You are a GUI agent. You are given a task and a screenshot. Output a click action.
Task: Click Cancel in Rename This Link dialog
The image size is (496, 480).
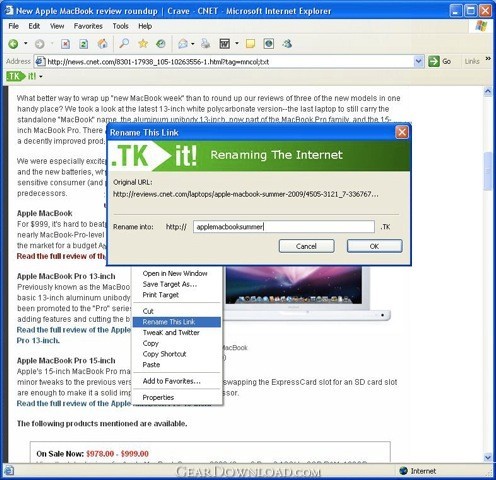[x=306, y=246]
